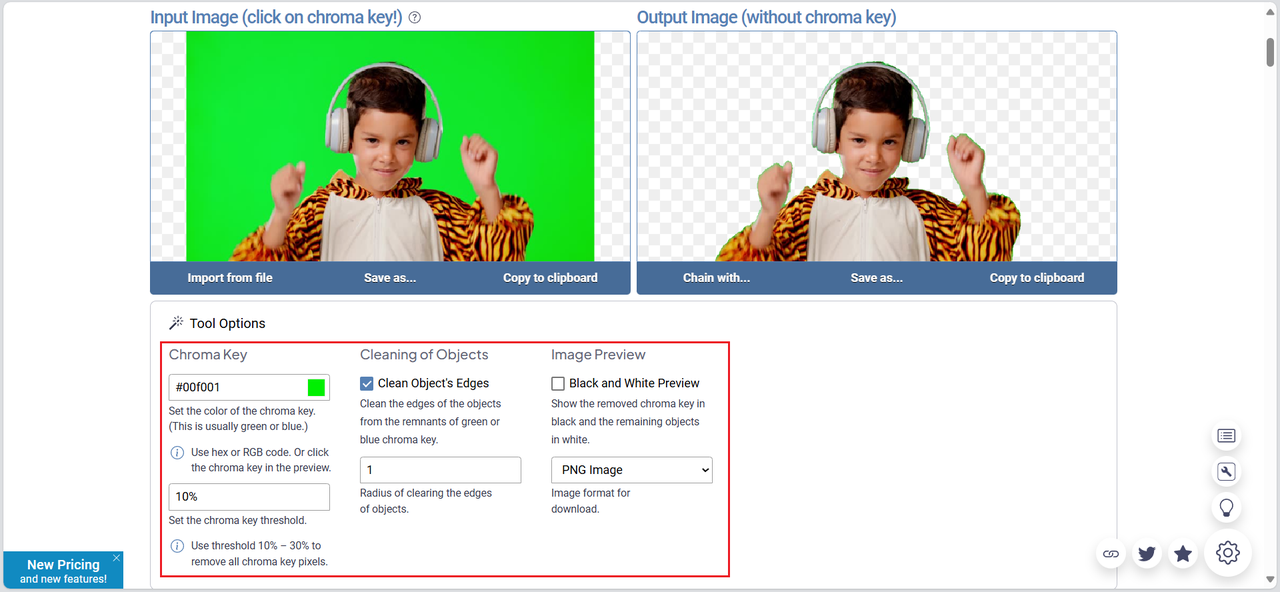
Task: Click Import from file button
Action: point(230,278)
